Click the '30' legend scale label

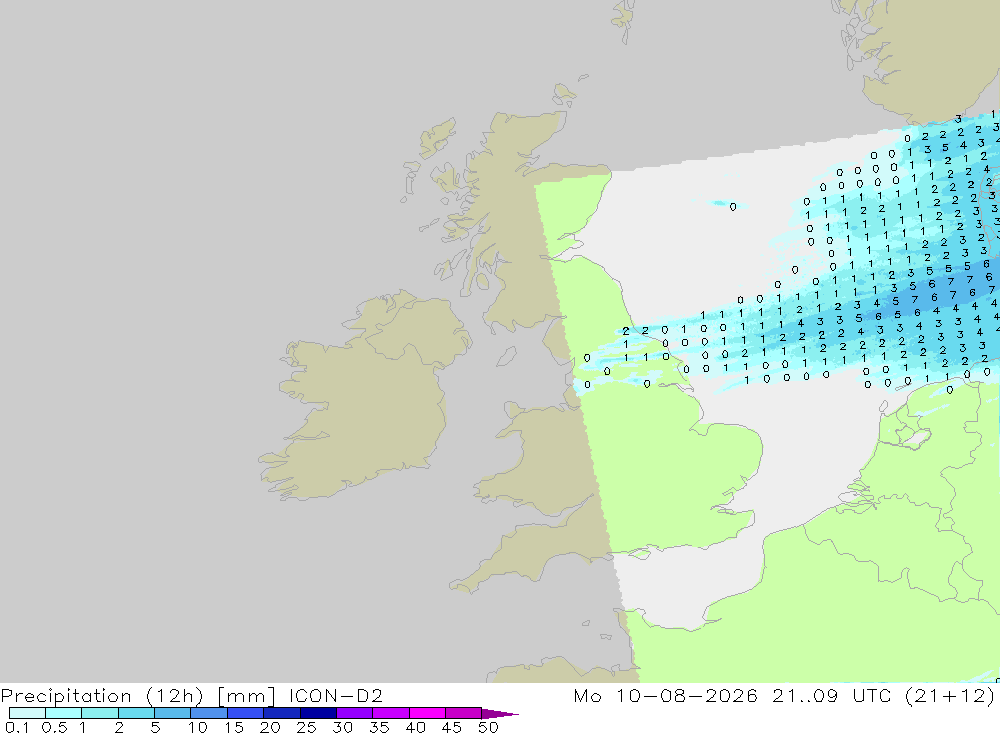[342, 727]
